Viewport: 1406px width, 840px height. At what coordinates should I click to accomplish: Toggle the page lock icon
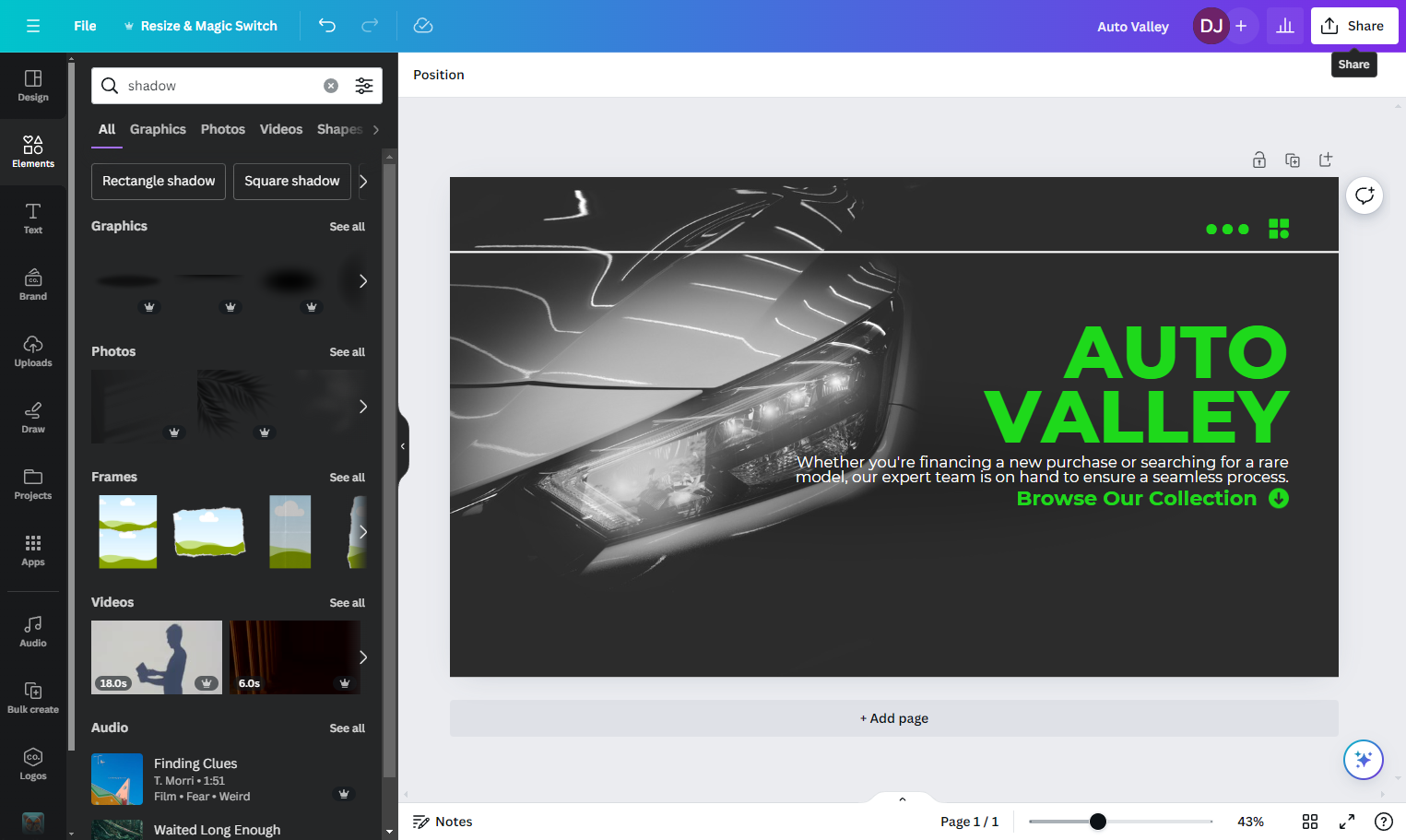[1259, 160]
